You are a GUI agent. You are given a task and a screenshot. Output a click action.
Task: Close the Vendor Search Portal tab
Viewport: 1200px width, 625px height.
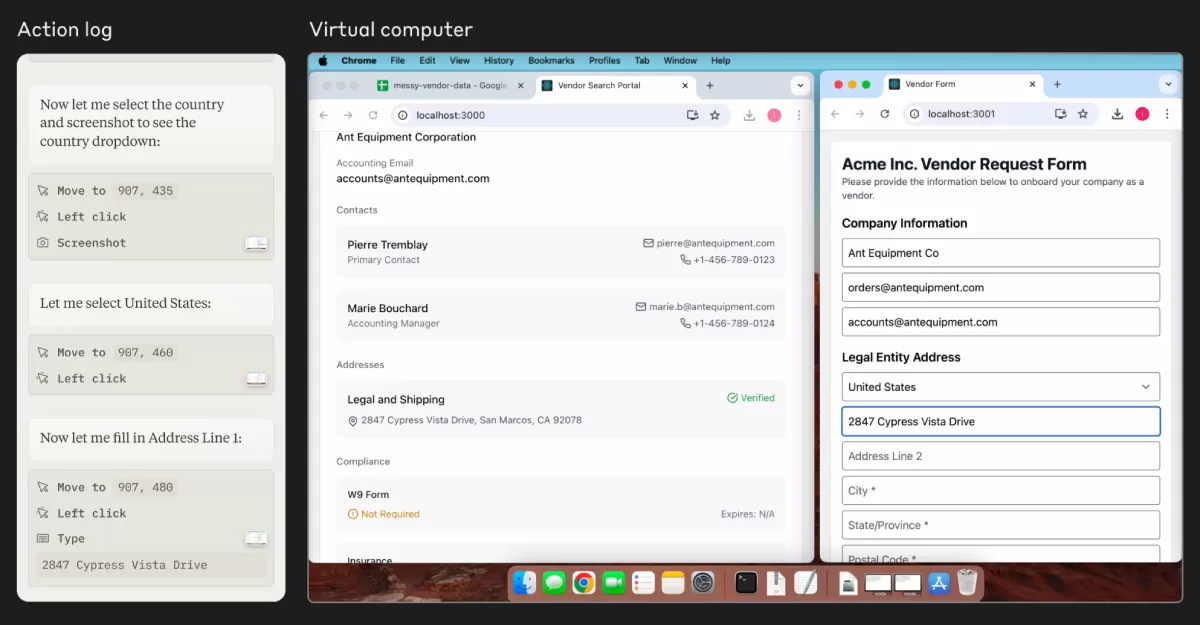coord(686,86)
